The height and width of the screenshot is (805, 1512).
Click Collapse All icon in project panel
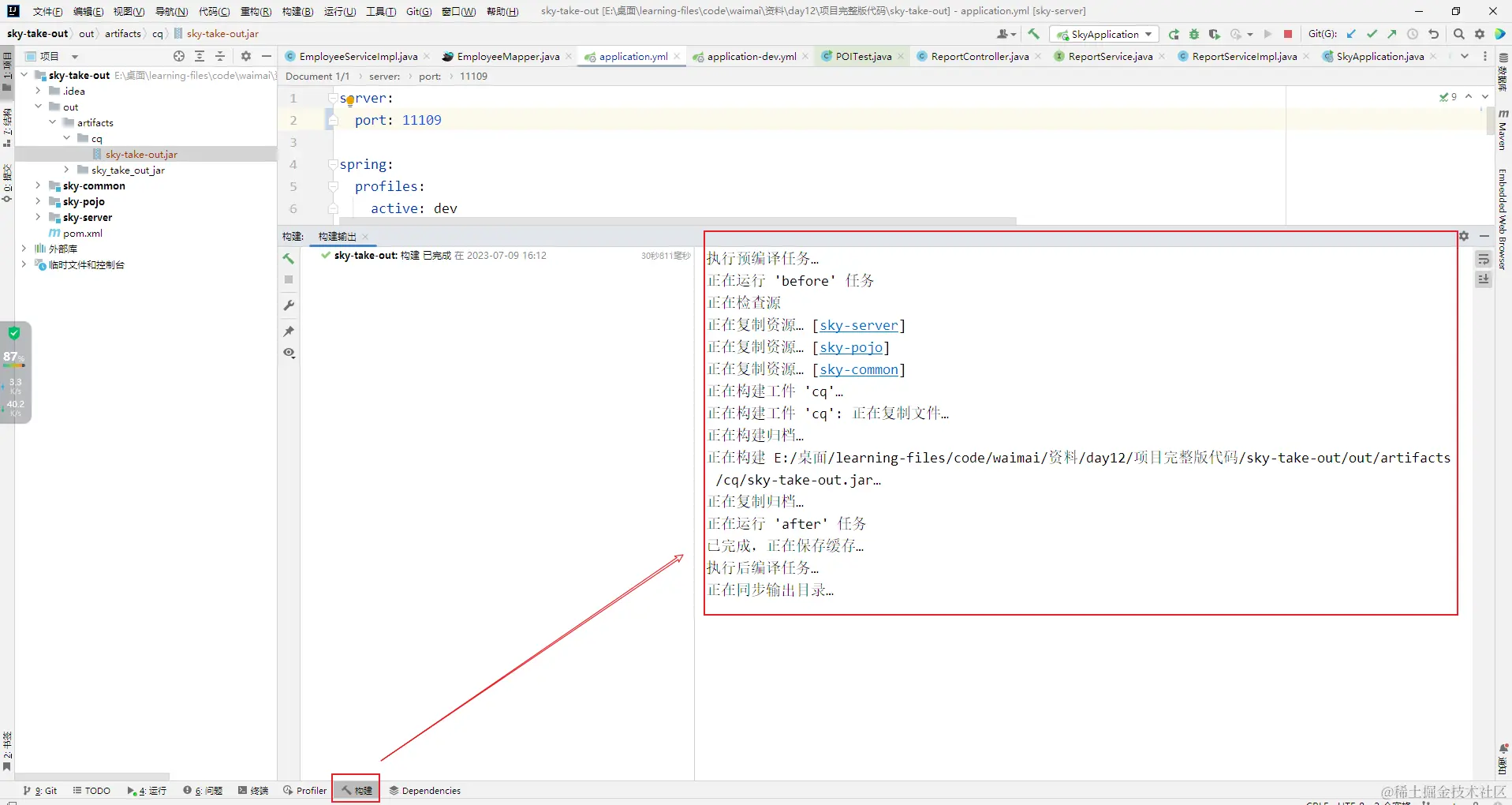click(220, 56)
